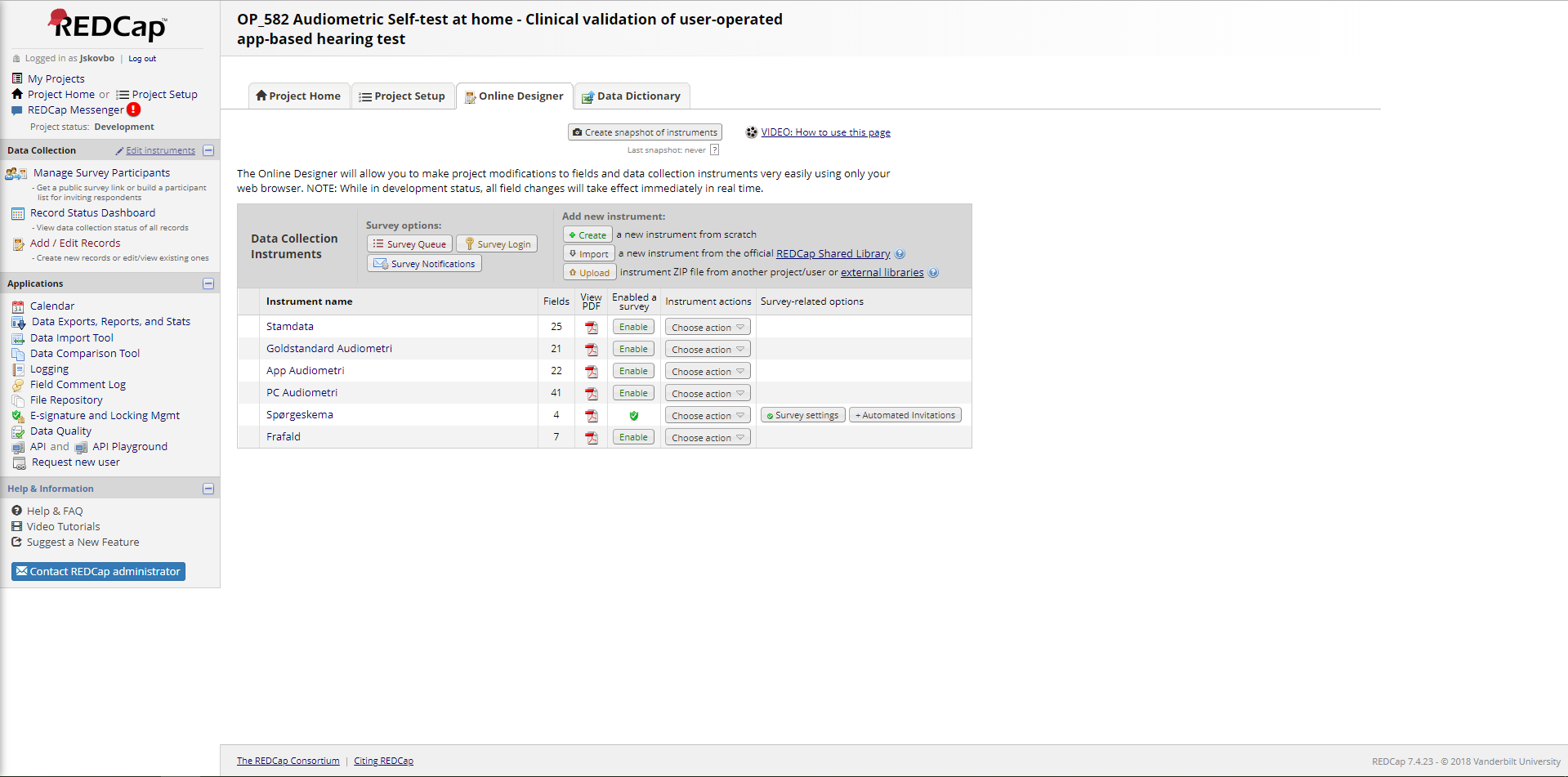View PDF for App Audiometri
The image size is (1568, 777).
(592, 372)
